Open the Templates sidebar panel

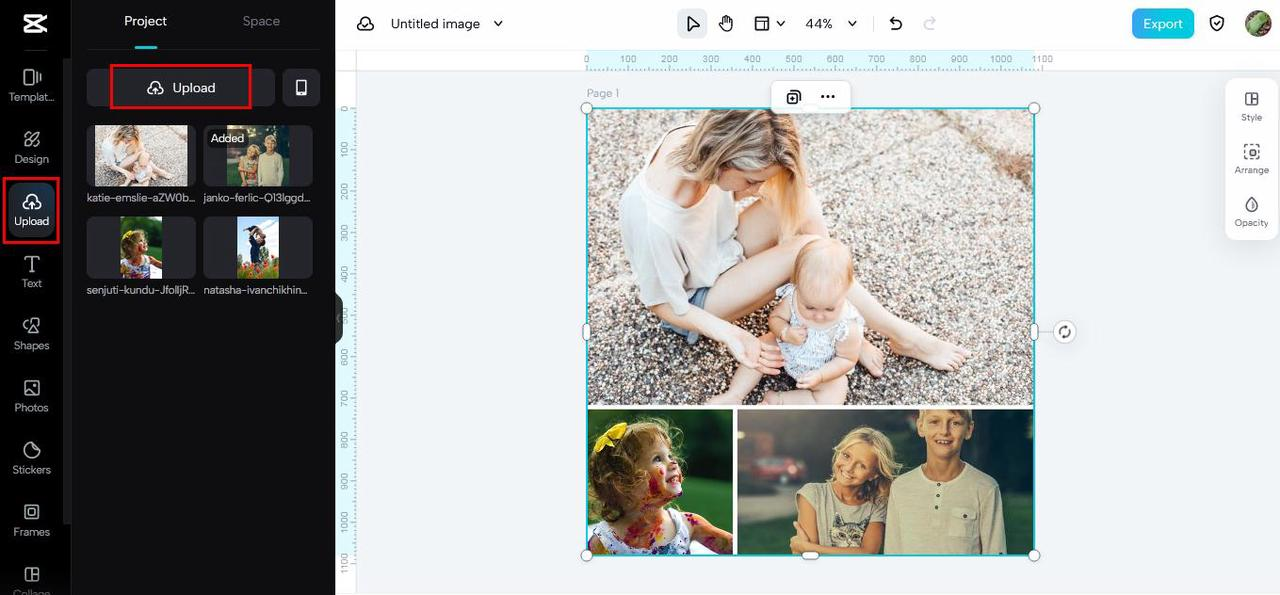point(31,86)
